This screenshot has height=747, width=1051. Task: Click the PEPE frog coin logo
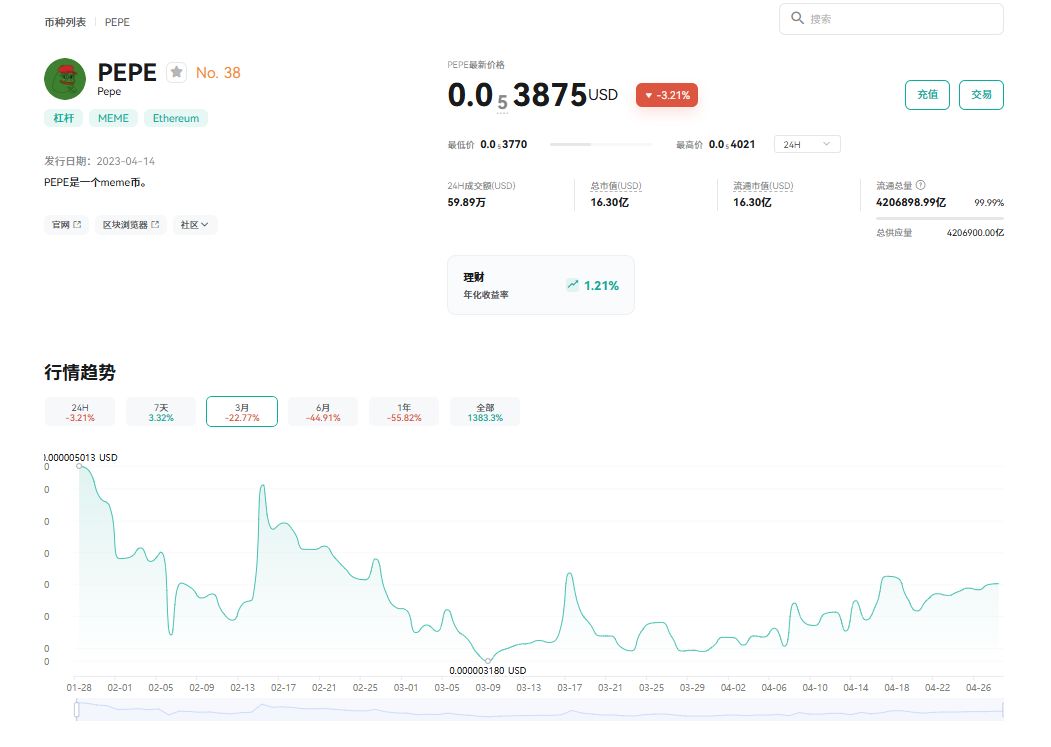point(65,78)
